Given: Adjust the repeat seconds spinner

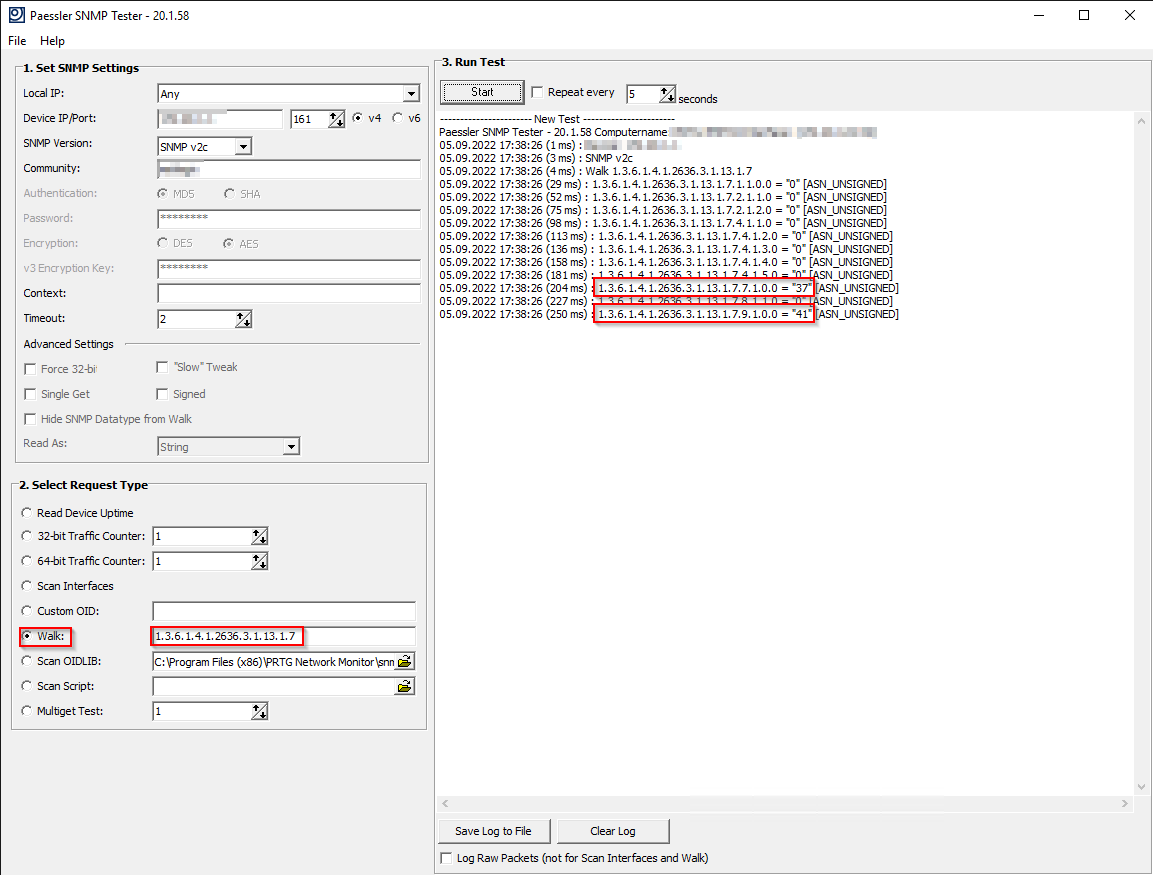Looking at the screenshot, I should pyautogui.click(x=667, y=94).
